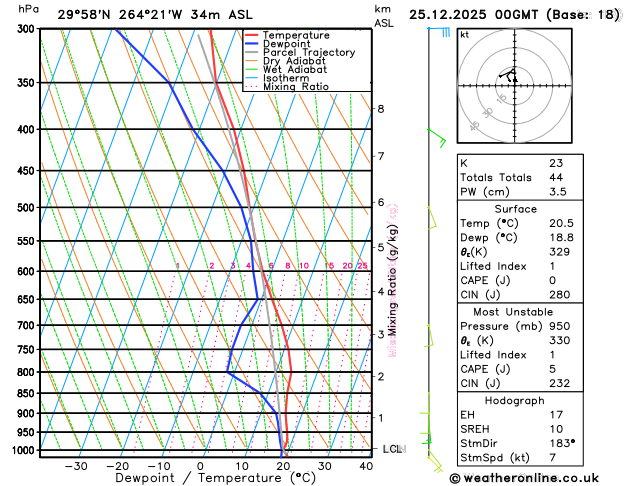The height and width of the screenshot is (486, 629).
Task: Click the 40 temperature axis label
Action: (366, 466)
